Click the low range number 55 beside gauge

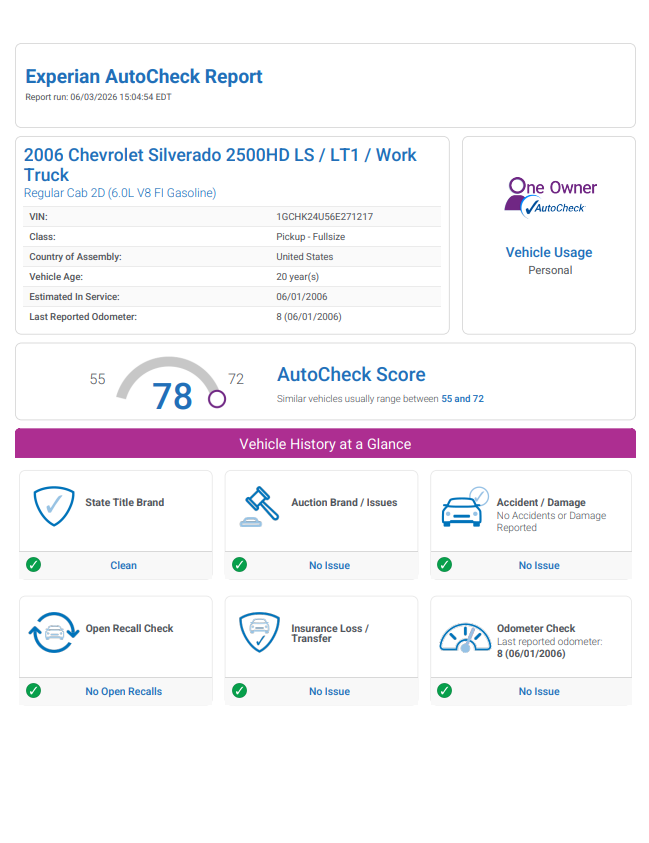coord(97,379)
